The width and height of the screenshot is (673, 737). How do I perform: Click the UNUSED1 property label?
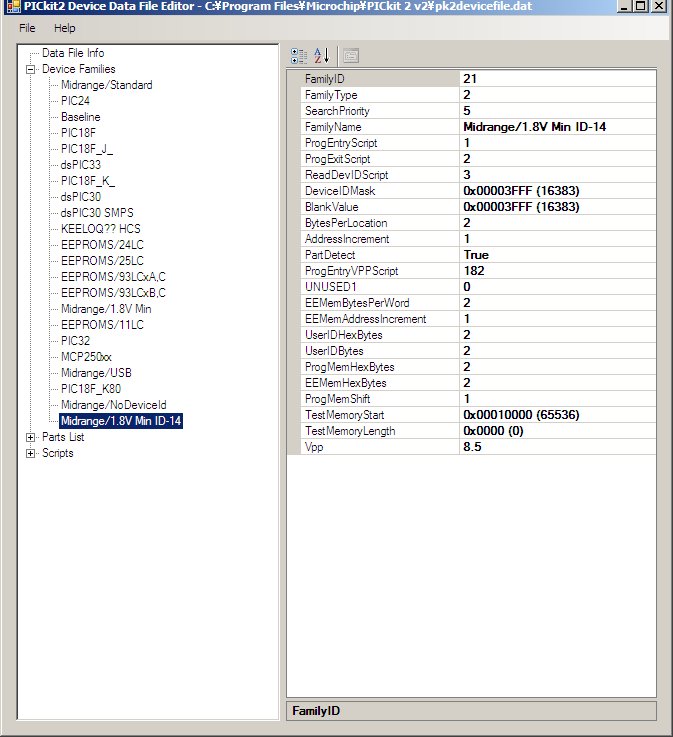(331, 287)
